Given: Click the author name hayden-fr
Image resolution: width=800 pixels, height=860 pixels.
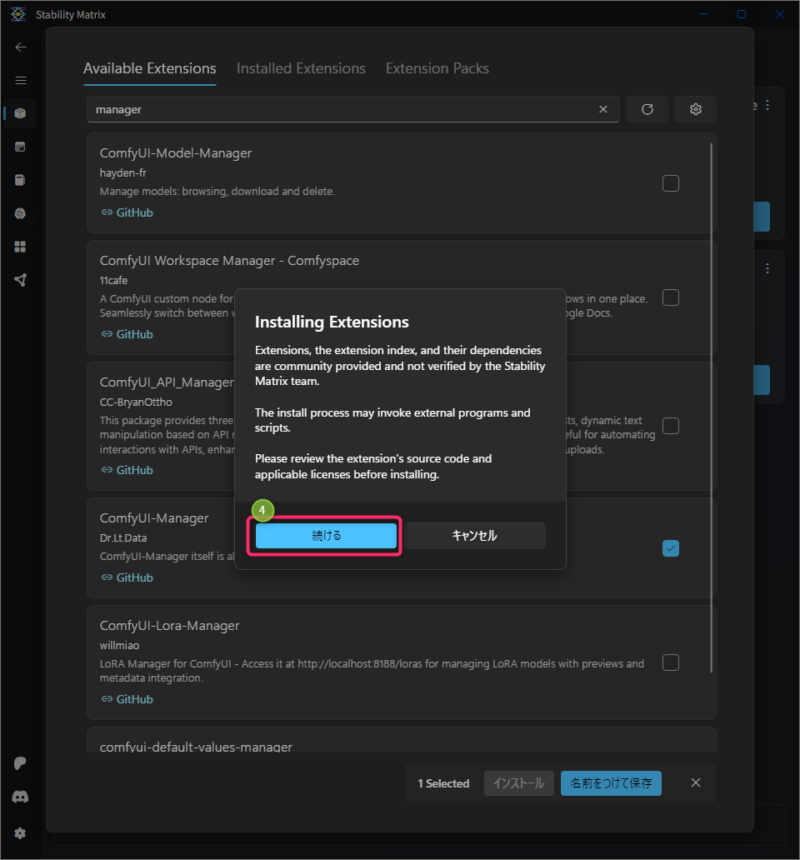Looking at the screenshot, I should (123, 173).
